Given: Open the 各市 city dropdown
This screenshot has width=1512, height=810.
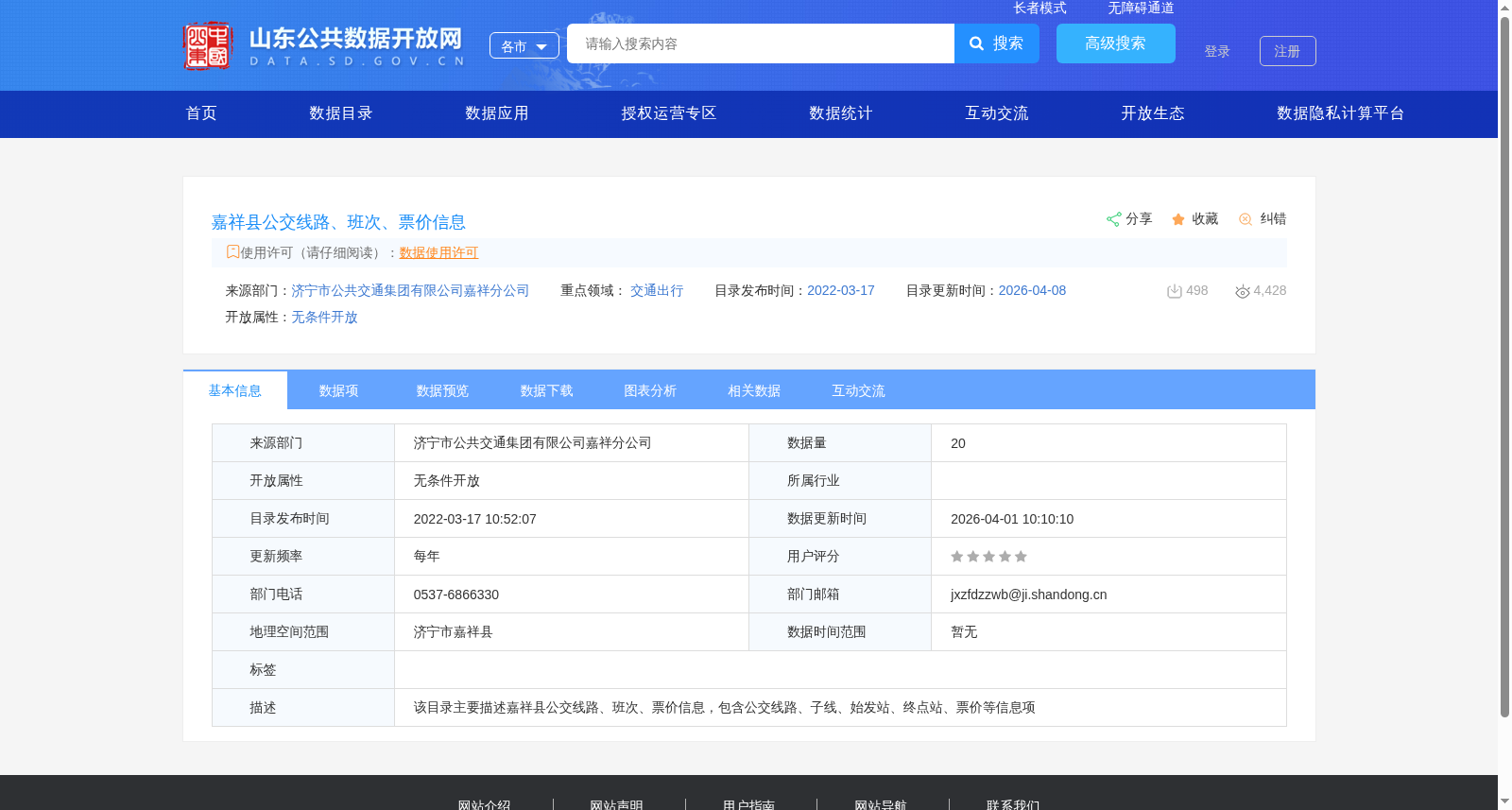Looking at the screenshot, I should (524, 45).
